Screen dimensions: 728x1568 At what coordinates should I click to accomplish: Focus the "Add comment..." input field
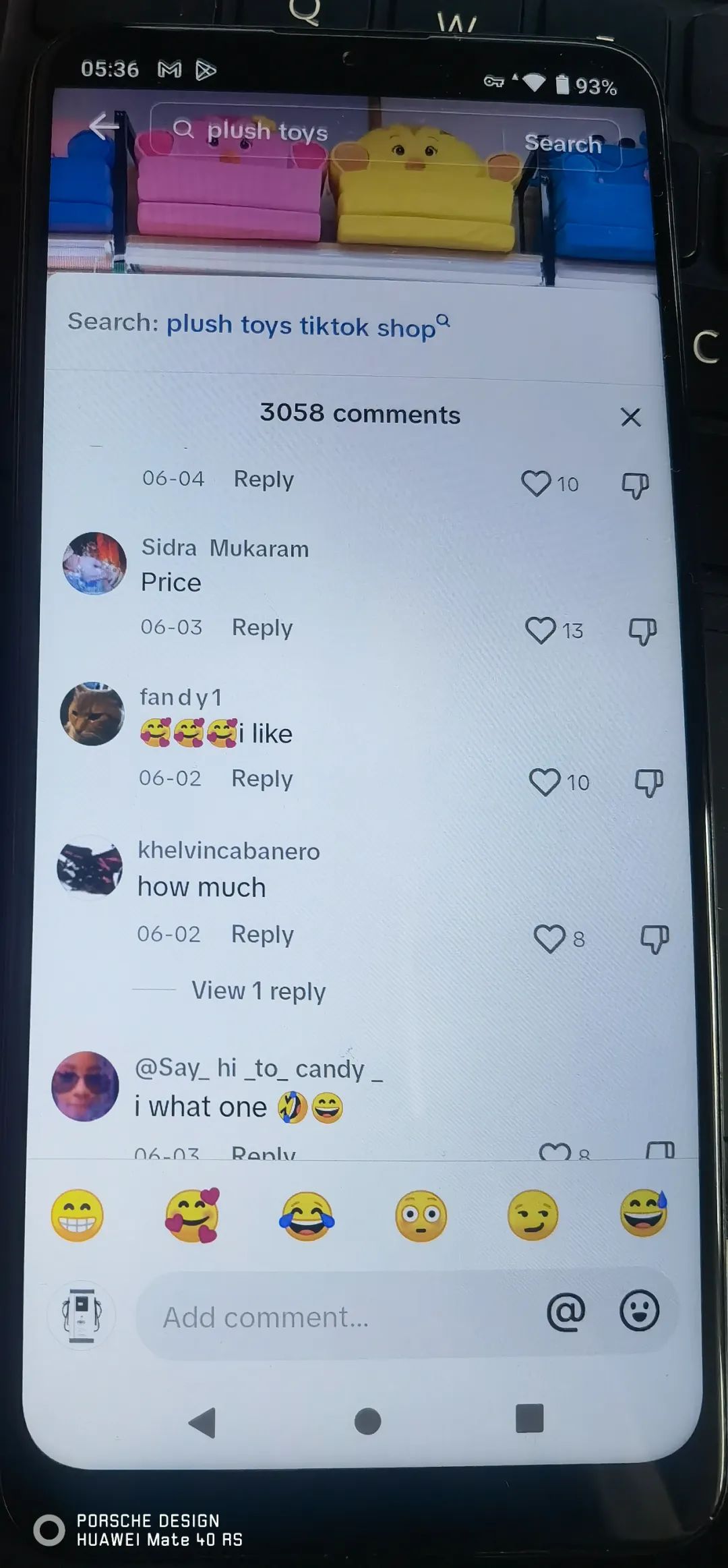point(337,1316)
